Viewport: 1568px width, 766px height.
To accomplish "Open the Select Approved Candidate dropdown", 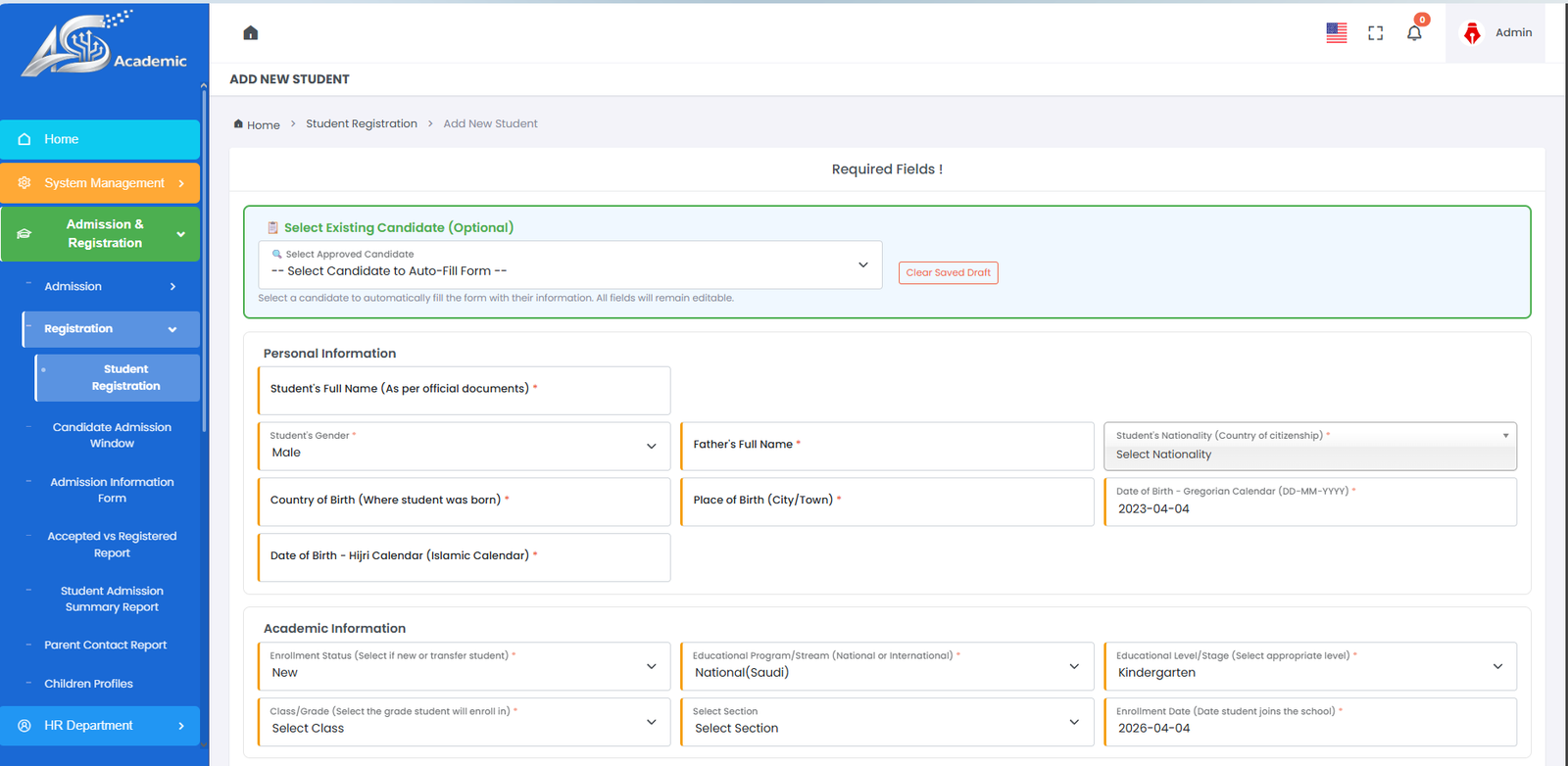I will (569, 265).
